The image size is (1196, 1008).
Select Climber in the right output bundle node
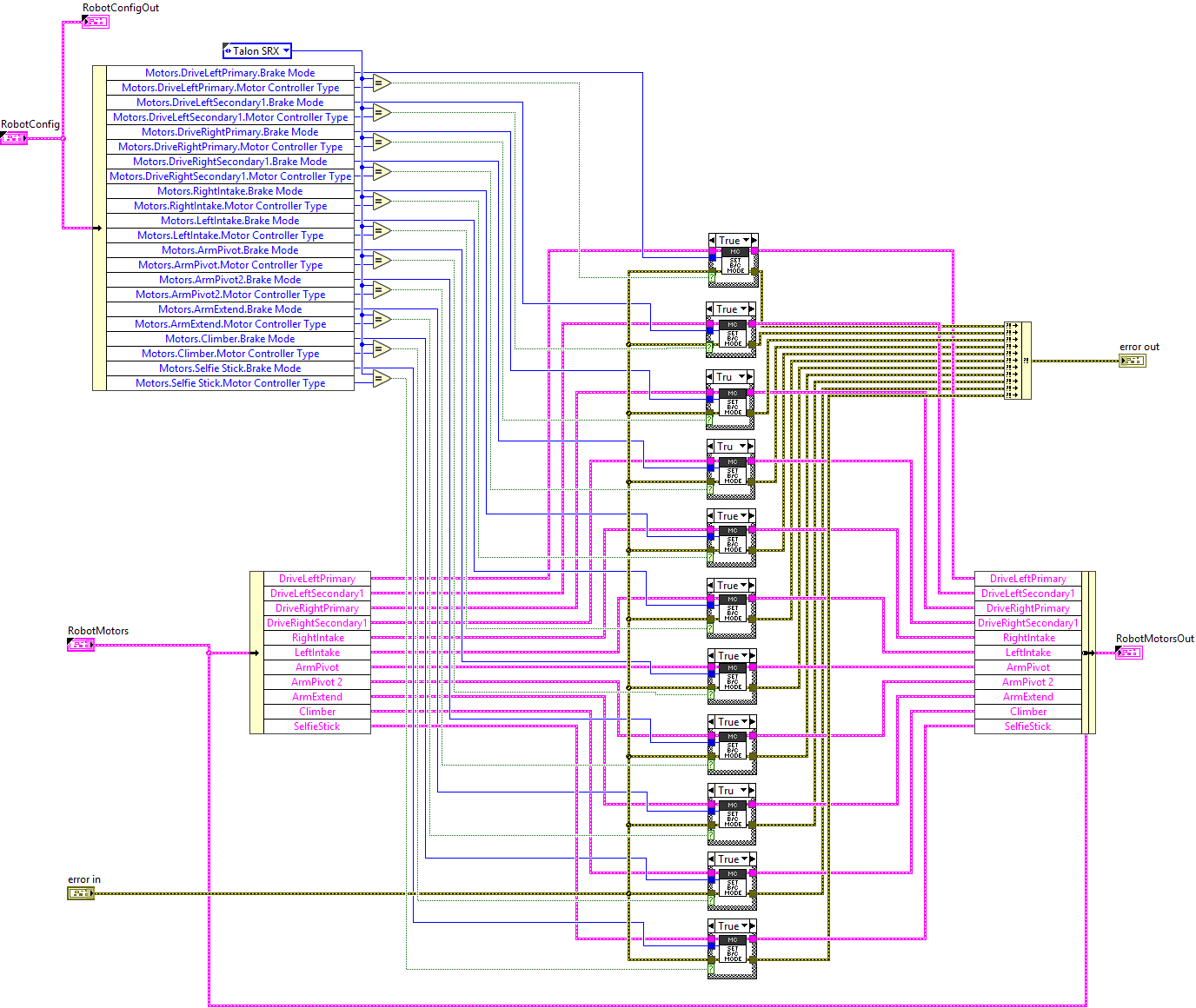1027,712
